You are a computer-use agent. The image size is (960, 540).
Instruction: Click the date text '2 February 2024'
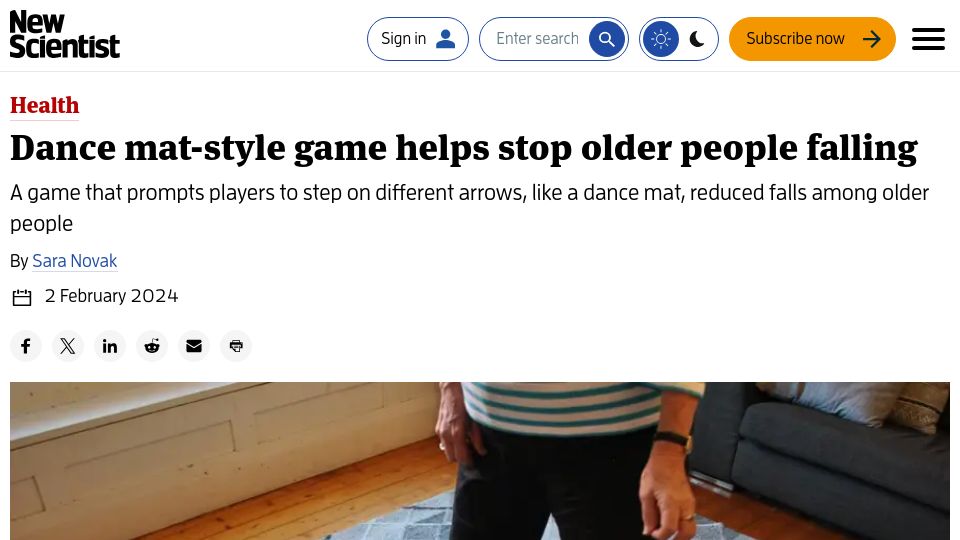(x=111, y=296)
